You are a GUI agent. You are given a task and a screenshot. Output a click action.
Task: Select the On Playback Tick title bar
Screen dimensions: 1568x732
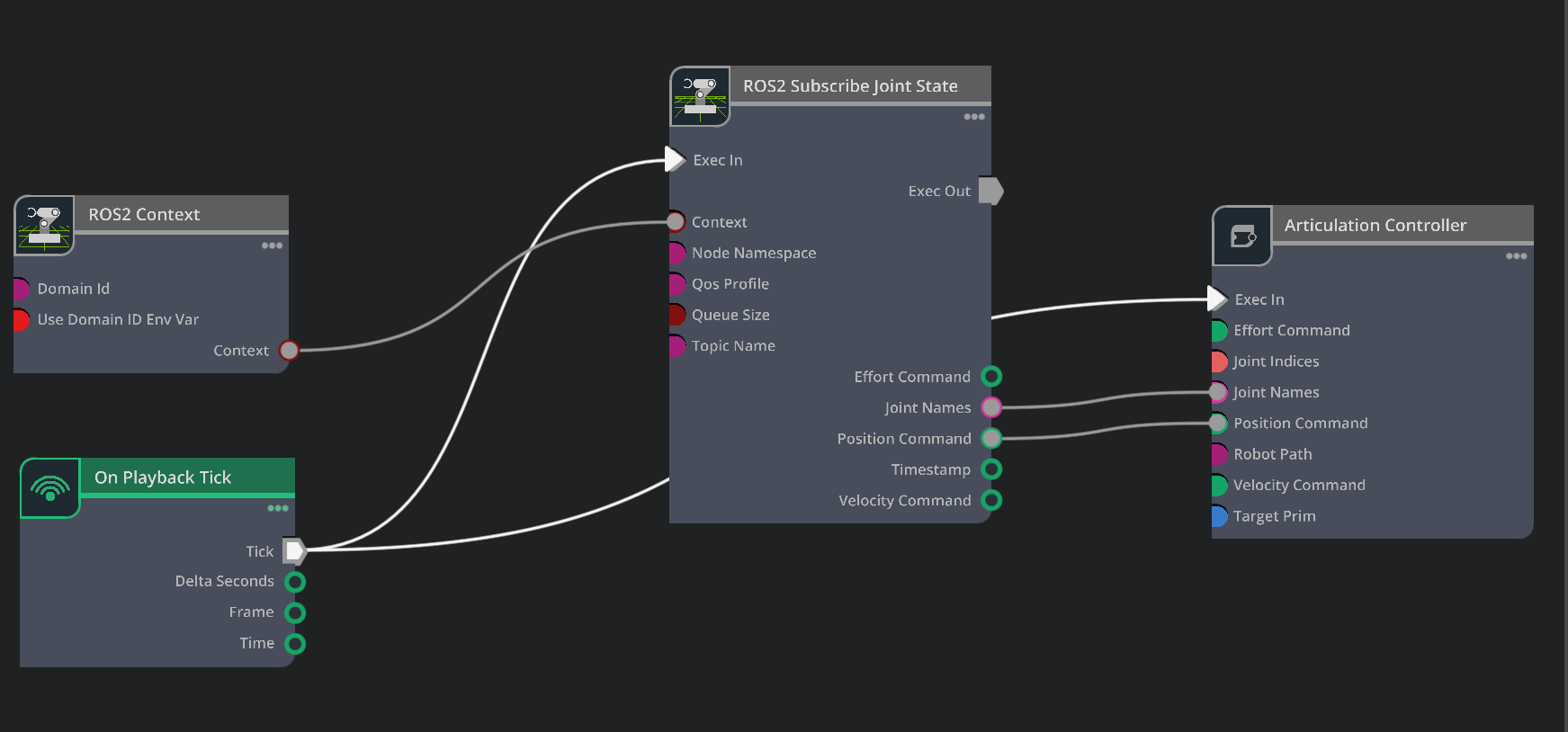click(x=187, y=477)
